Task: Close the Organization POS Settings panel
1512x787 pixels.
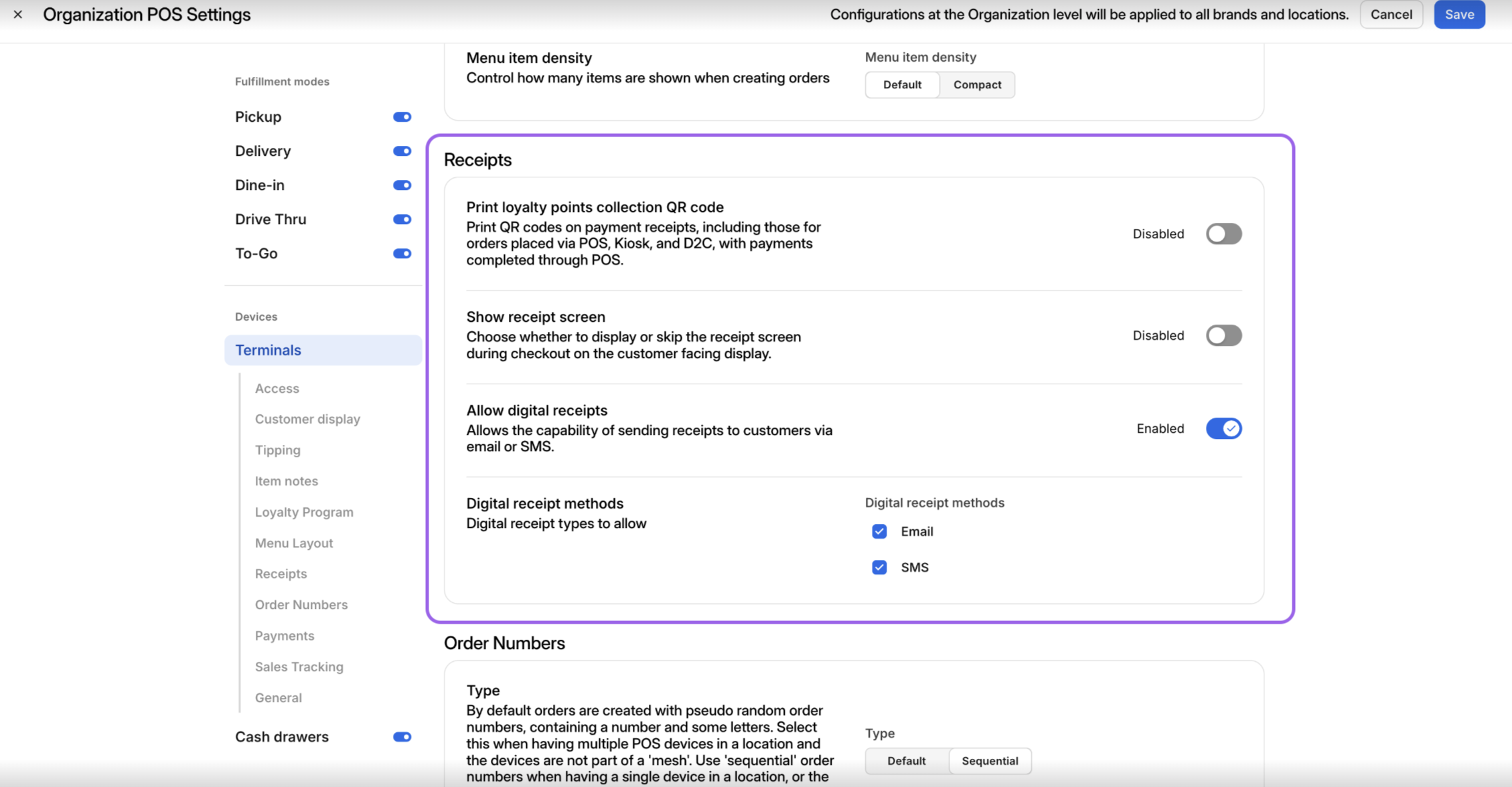Action: [18, 14]
